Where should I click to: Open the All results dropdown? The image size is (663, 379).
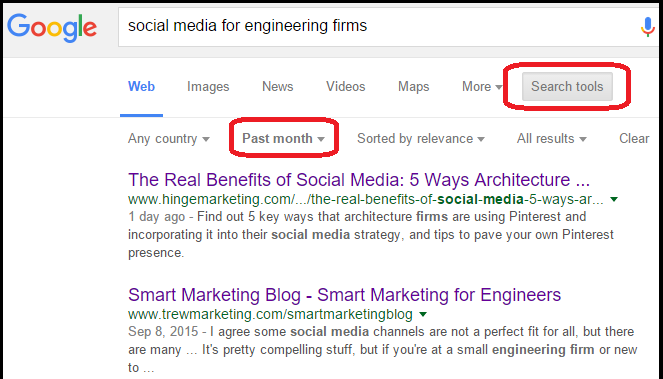click(551, 139)
